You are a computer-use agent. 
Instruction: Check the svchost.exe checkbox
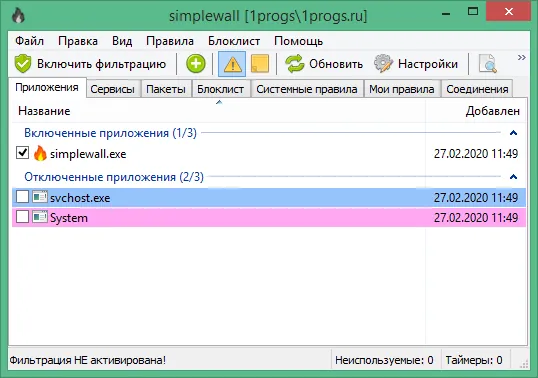(x=22, y=197)
